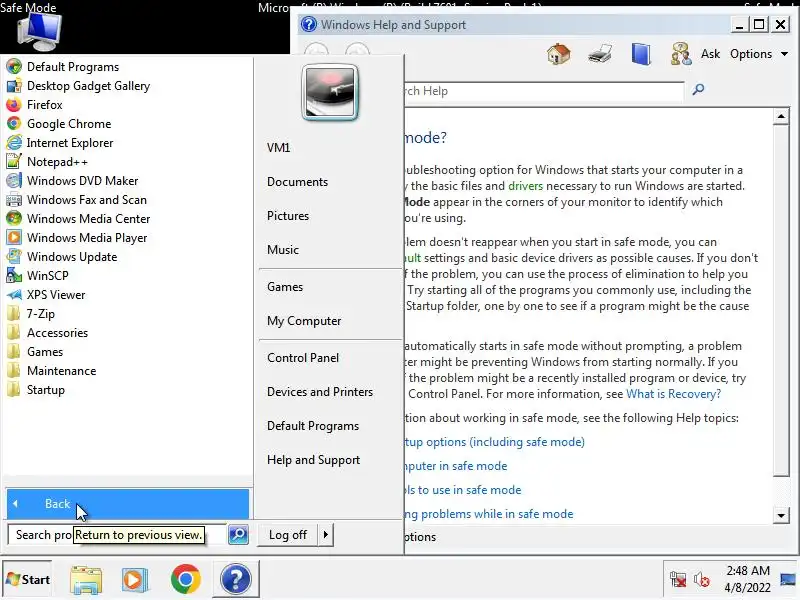Open Music from the Start menu
Screen dimensions: 800x600
click(x=283, y=250)
